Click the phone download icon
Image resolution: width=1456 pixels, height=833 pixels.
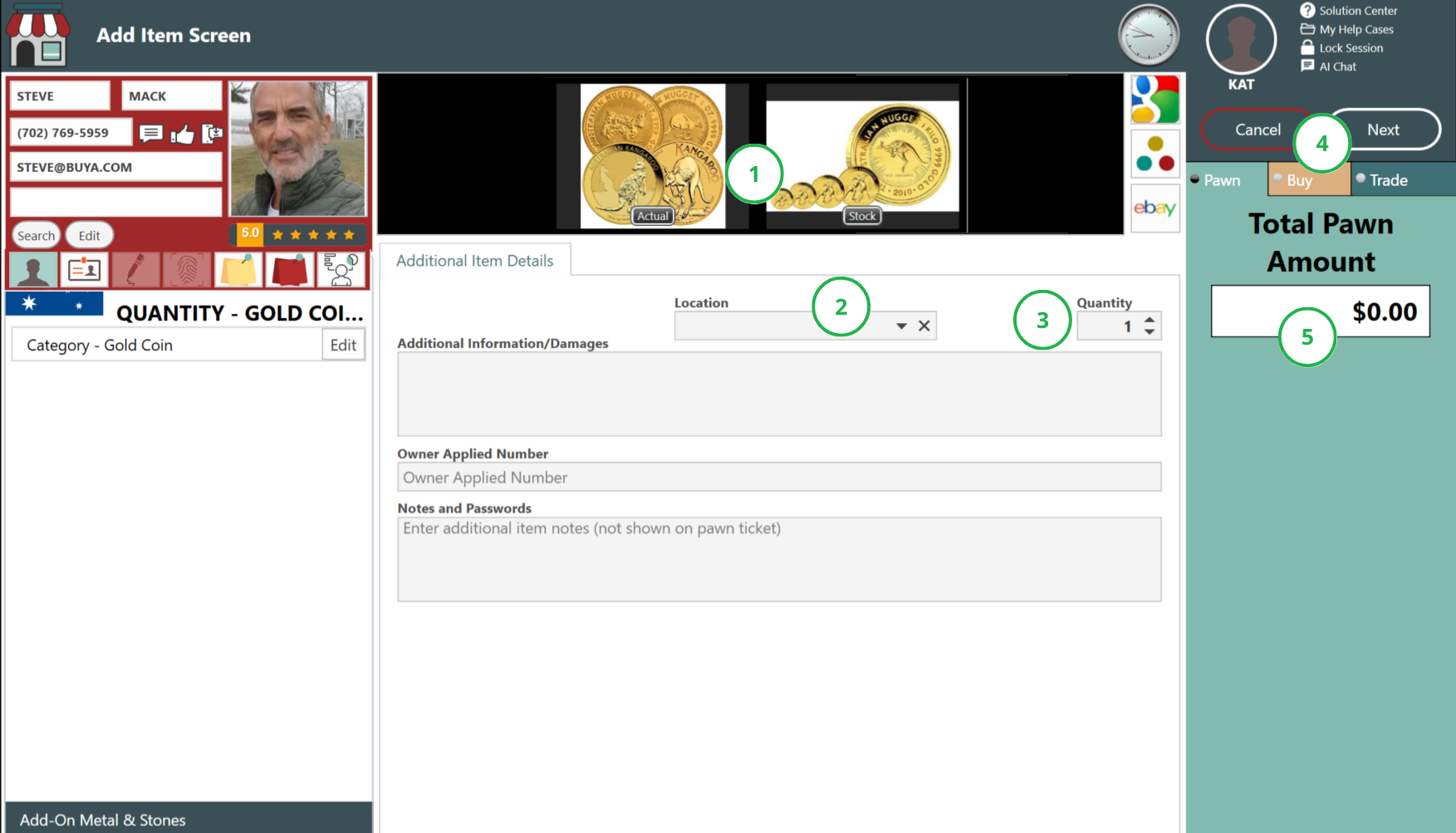(212, 133)
